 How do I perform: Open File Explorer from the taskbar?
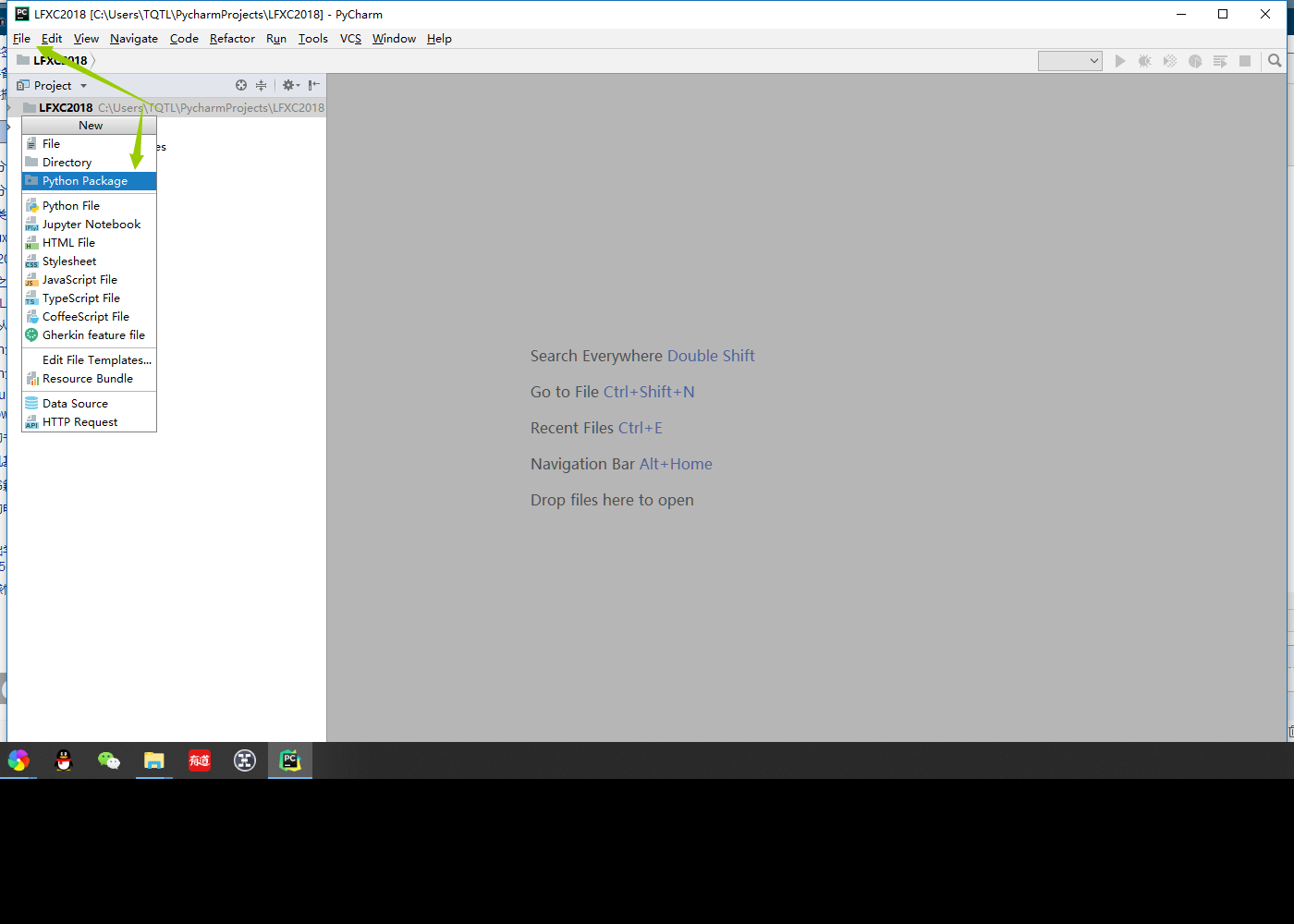(153, 760)
